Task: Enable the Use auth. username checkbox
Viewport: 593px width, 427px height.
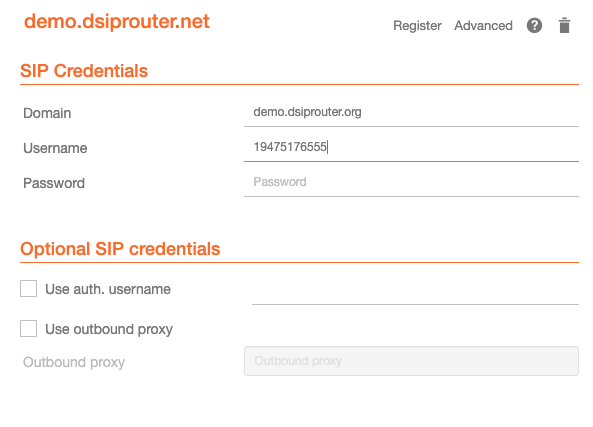Action: [28, 289]
